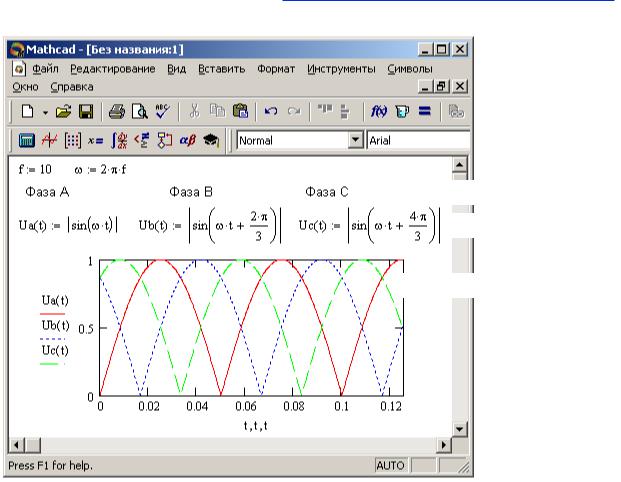Click the document icon in menu bar
The image size is (621, 482).
click(x=19, y=69)
